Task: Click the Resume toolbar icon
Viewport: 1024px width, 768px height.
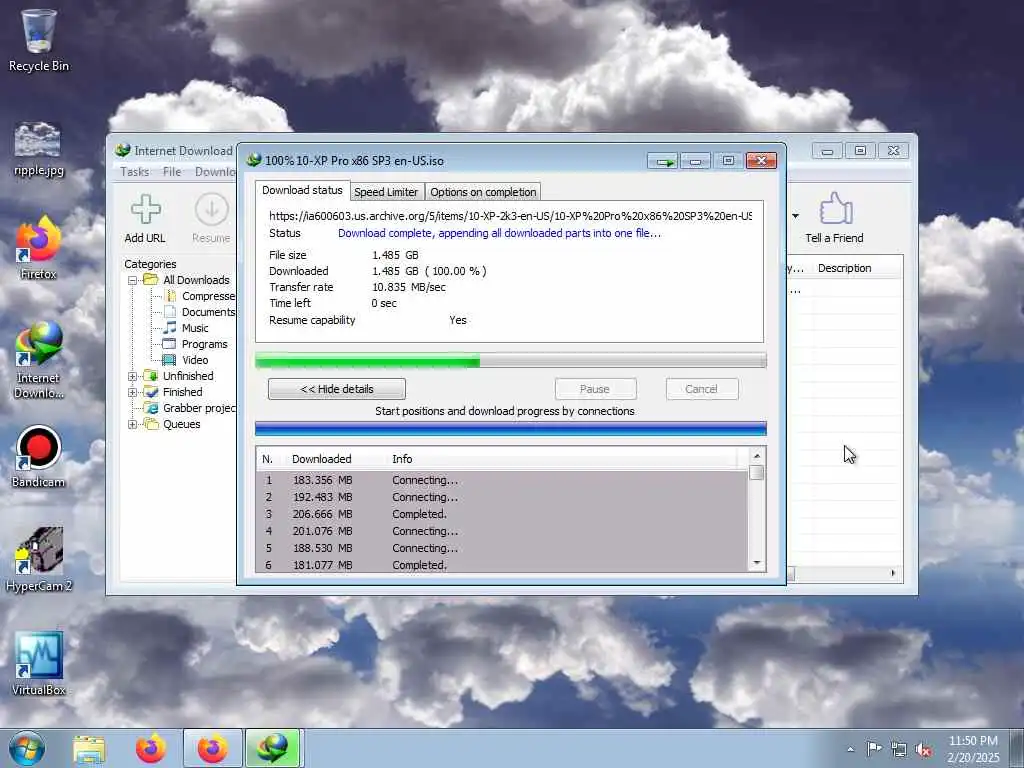Action: click(211, 219)
